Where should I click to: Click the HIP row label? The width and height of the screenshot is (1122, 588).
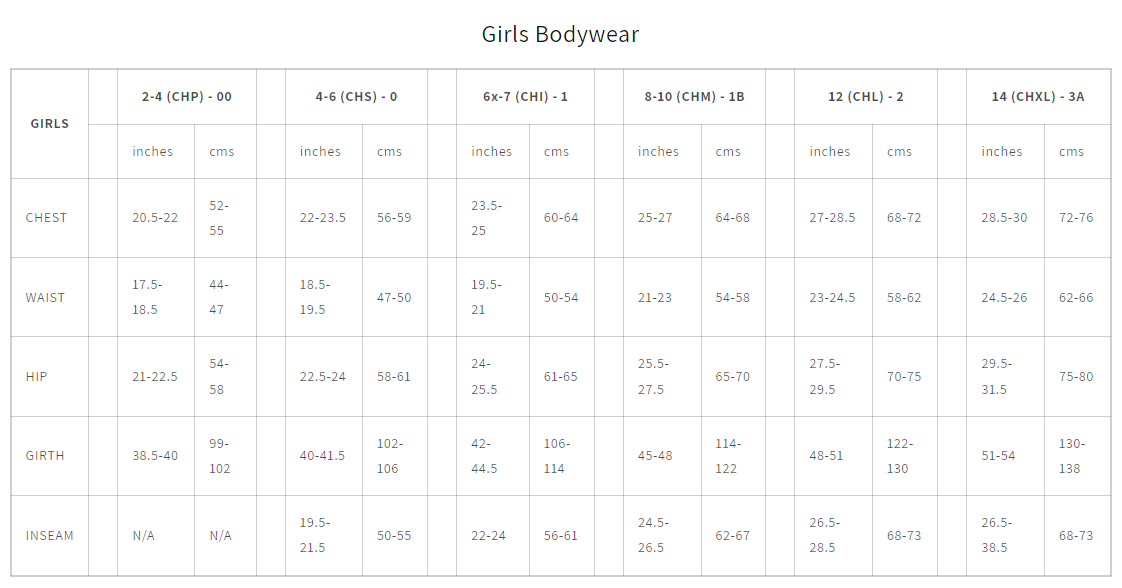[37, 377]
